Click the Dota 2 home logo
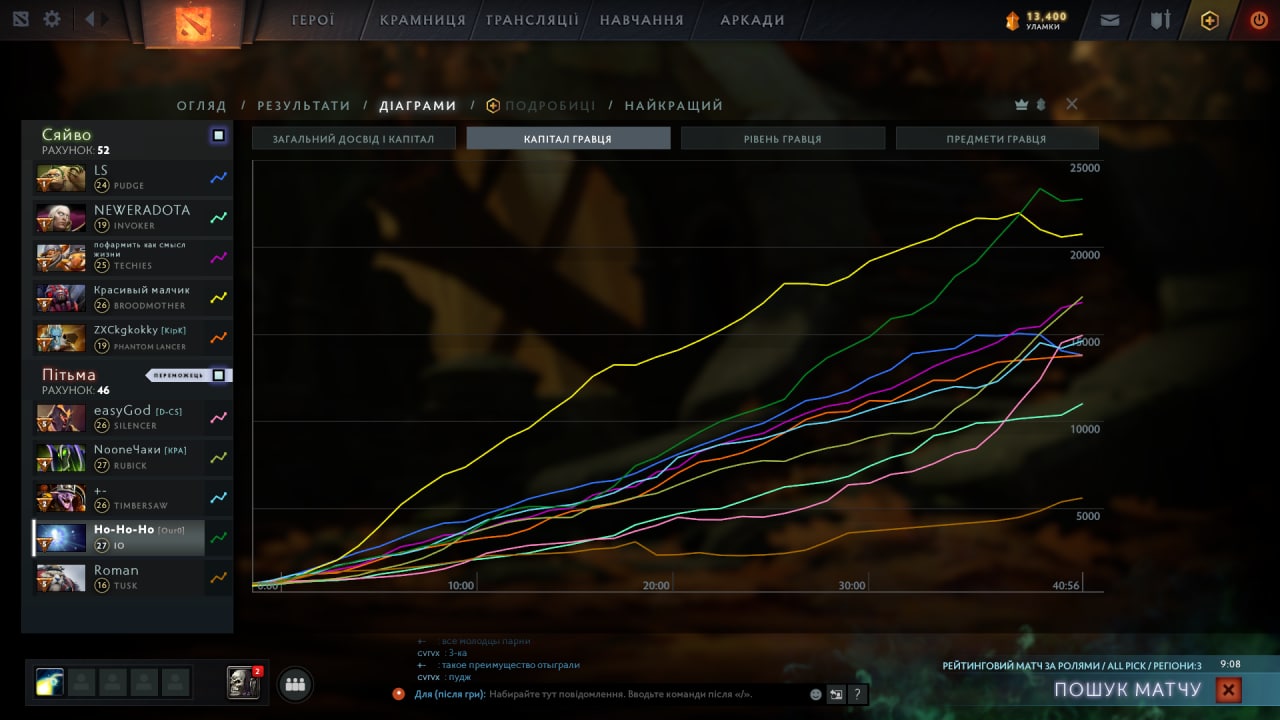The image size is (1280, 720). pos(193,23)
